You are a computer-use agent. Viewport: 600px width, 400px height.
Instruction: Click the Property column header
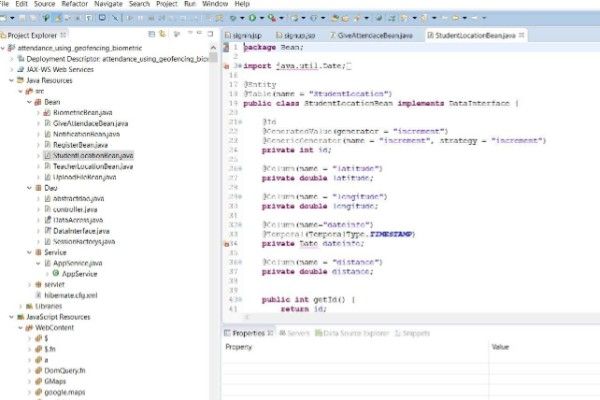(238, 347)
